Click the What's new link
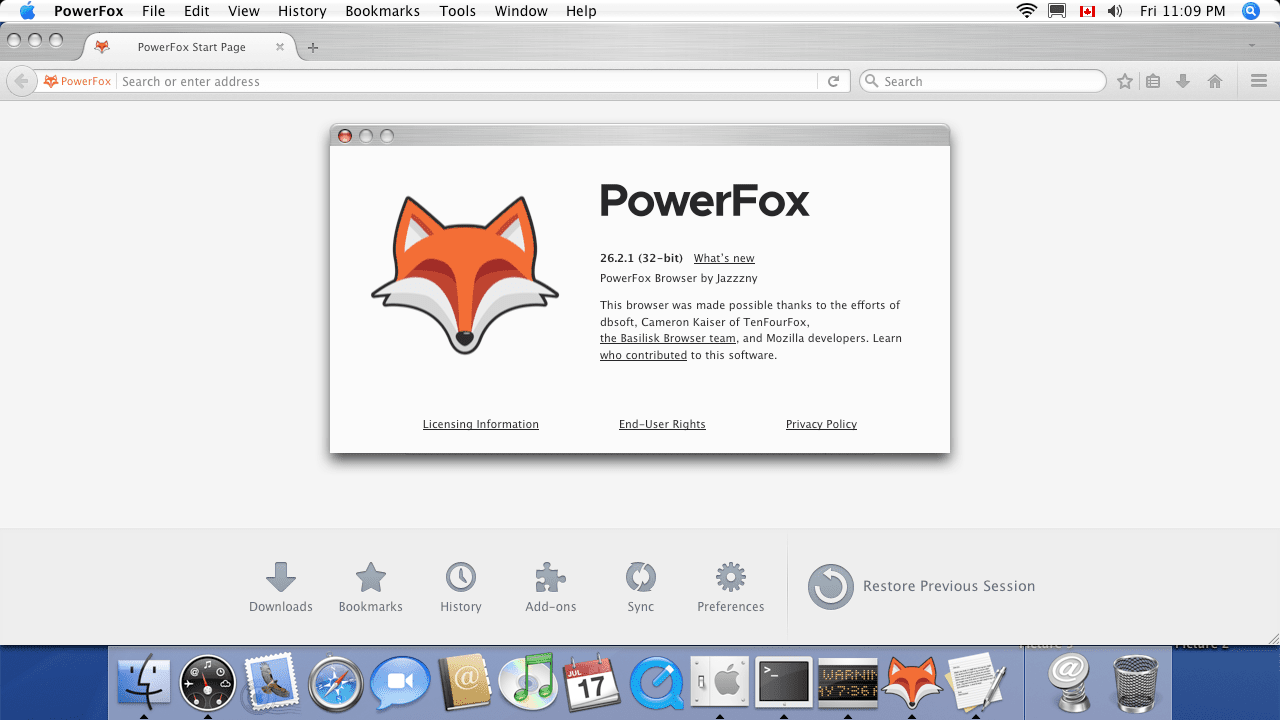 [x=724, y=258]
